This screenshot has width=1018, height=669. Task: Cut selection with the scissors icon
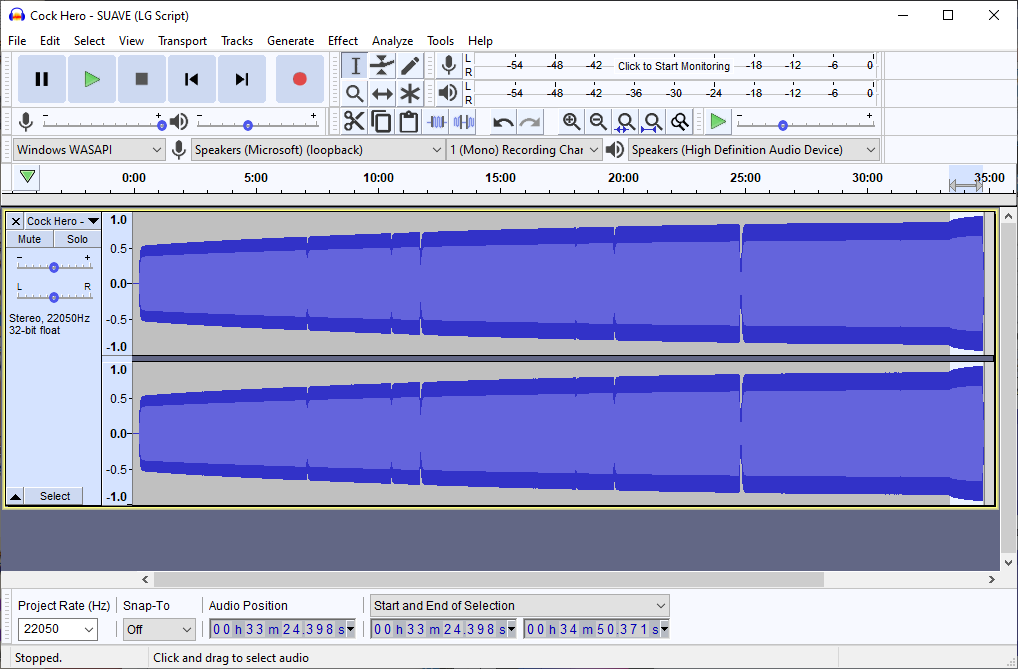[x=354, y=121]
